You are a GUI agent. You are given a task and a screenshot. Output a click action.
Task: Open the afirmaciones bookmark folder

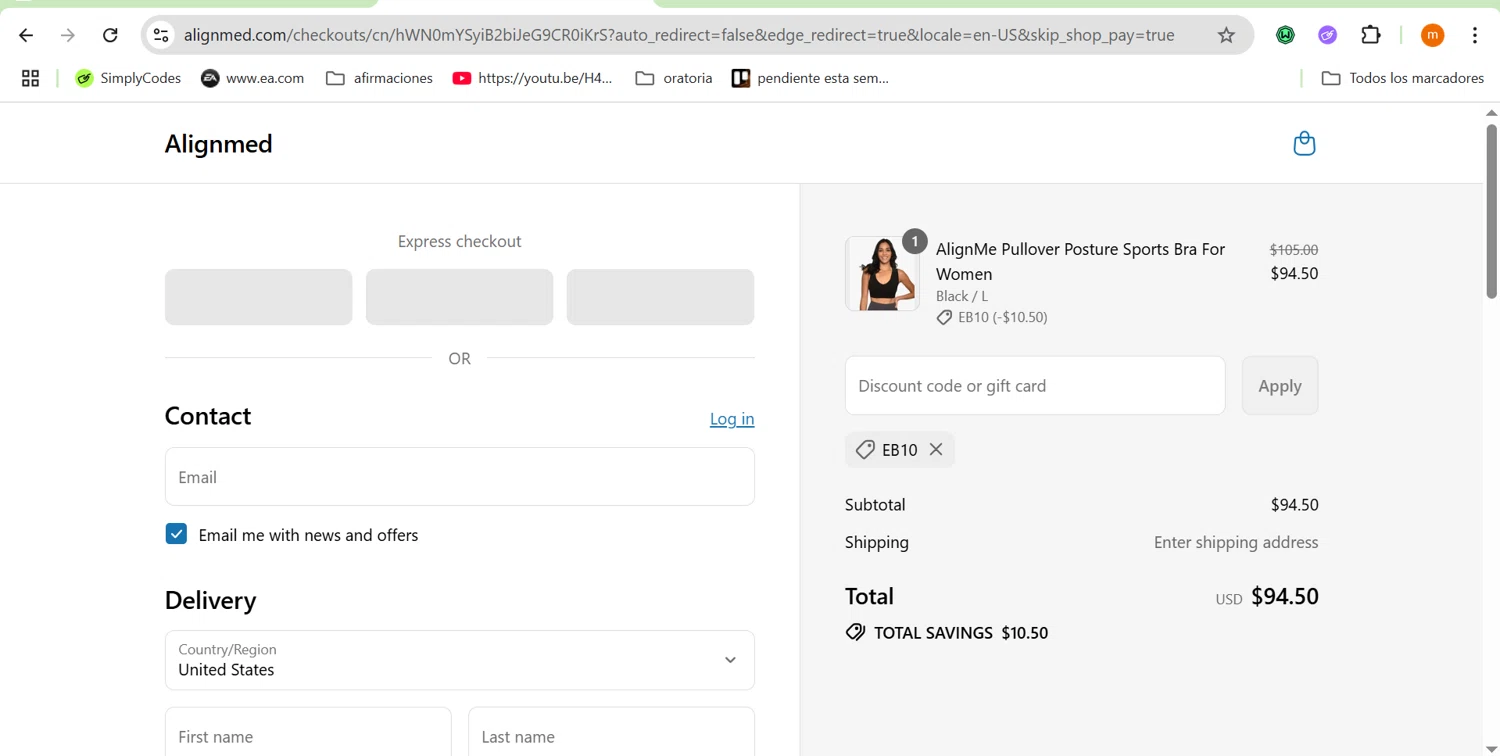point(379,78)
